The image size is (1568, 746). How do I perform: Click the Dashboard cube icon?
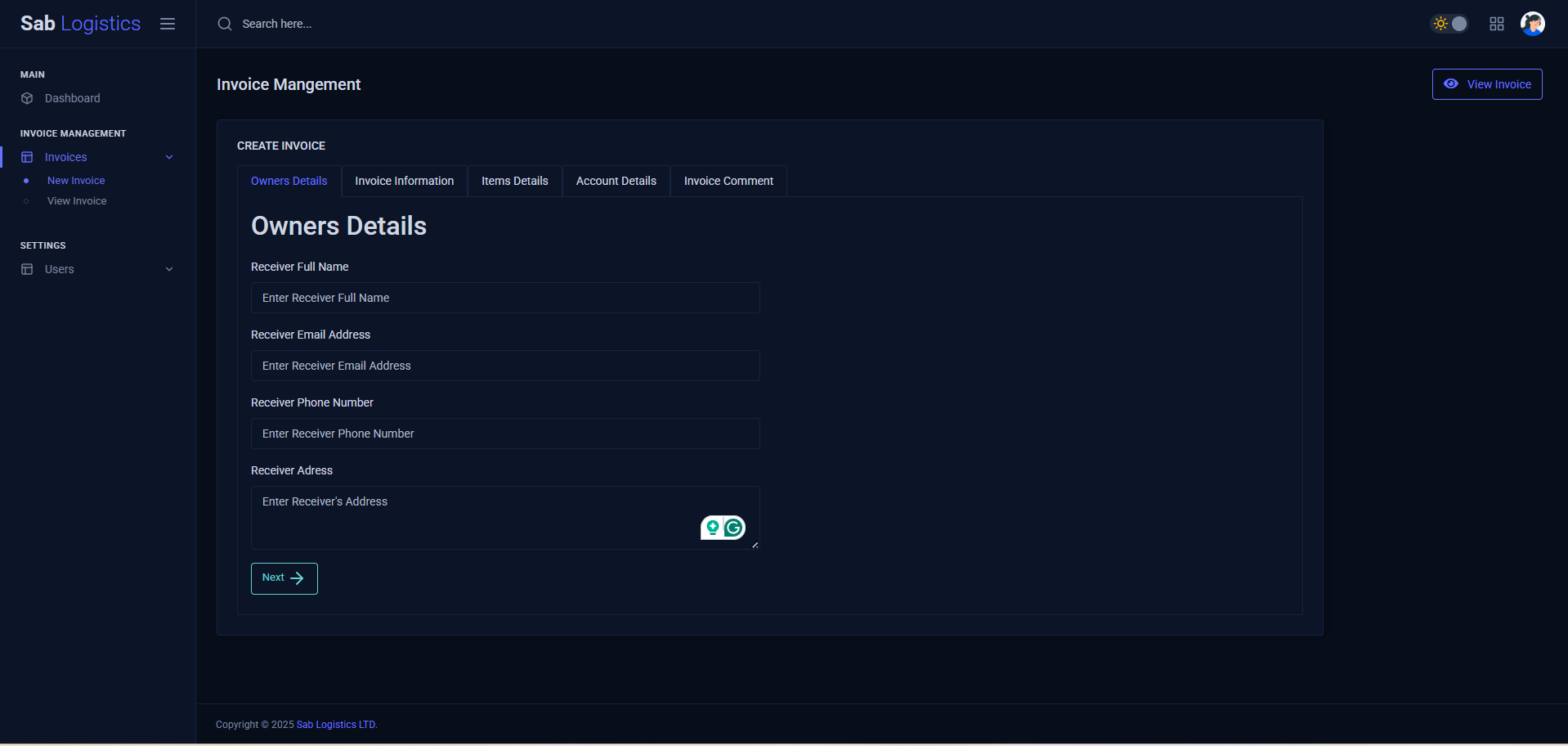[27, 98]
